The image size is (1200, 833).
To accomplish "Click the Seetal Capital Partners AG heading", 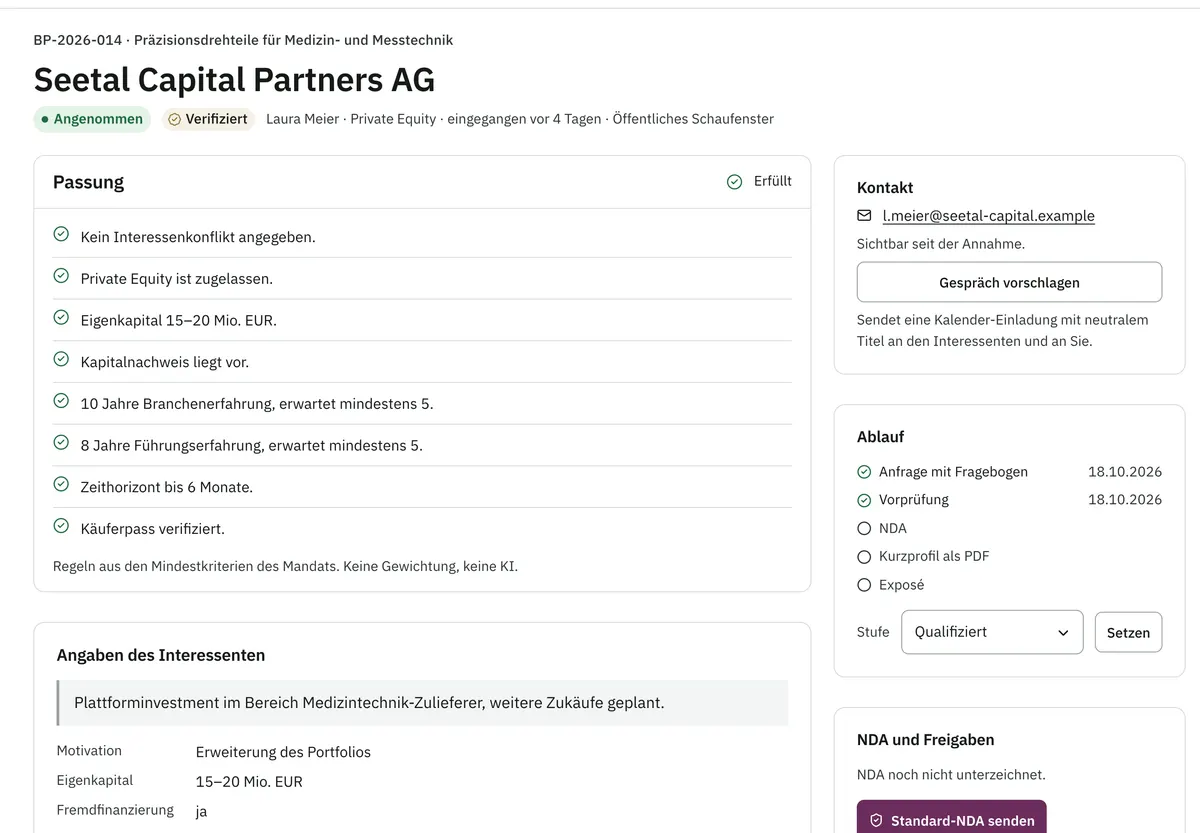I will click(x=234, y=80).
